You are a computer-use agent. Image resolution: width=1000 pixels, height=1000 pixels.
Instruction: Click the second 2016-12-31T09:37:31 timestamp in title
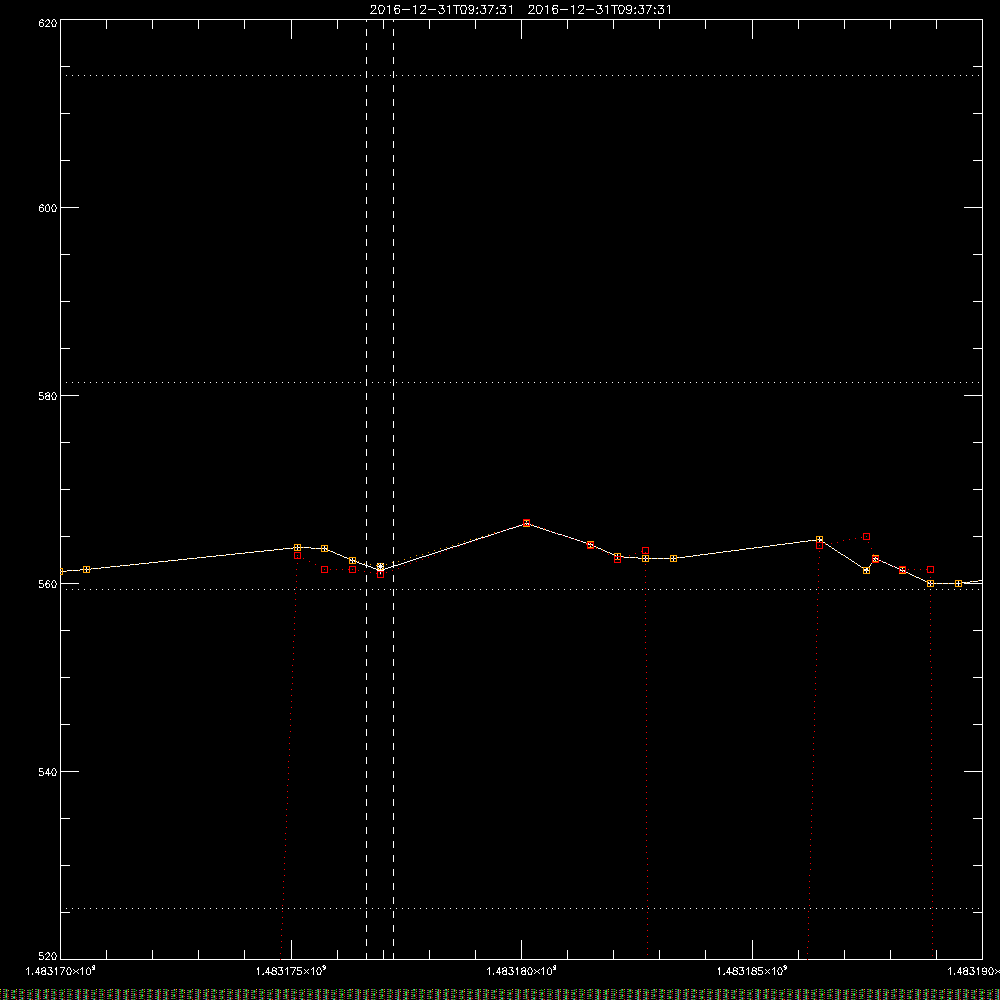[x=599, y=10]
